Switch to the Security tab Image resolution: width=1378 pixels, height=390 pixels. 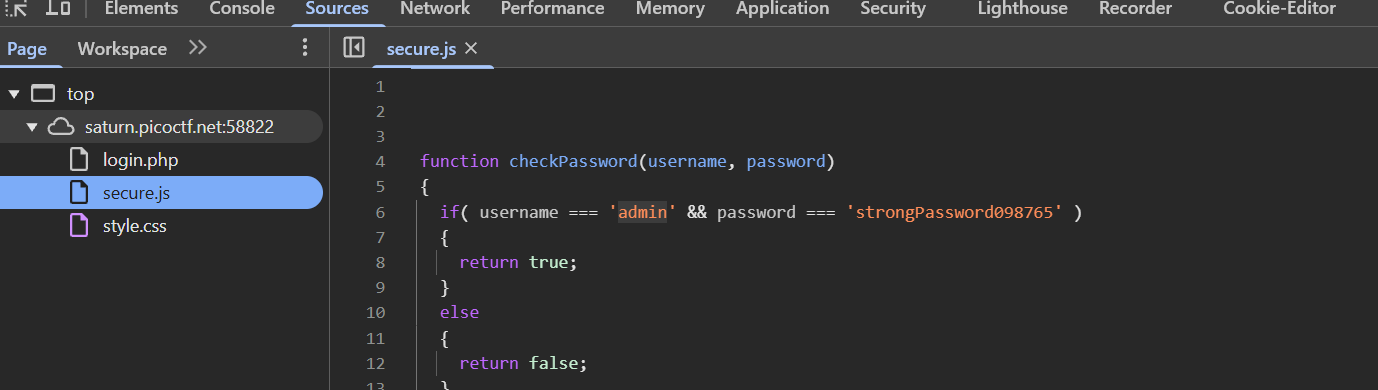(x=893, y=9)
